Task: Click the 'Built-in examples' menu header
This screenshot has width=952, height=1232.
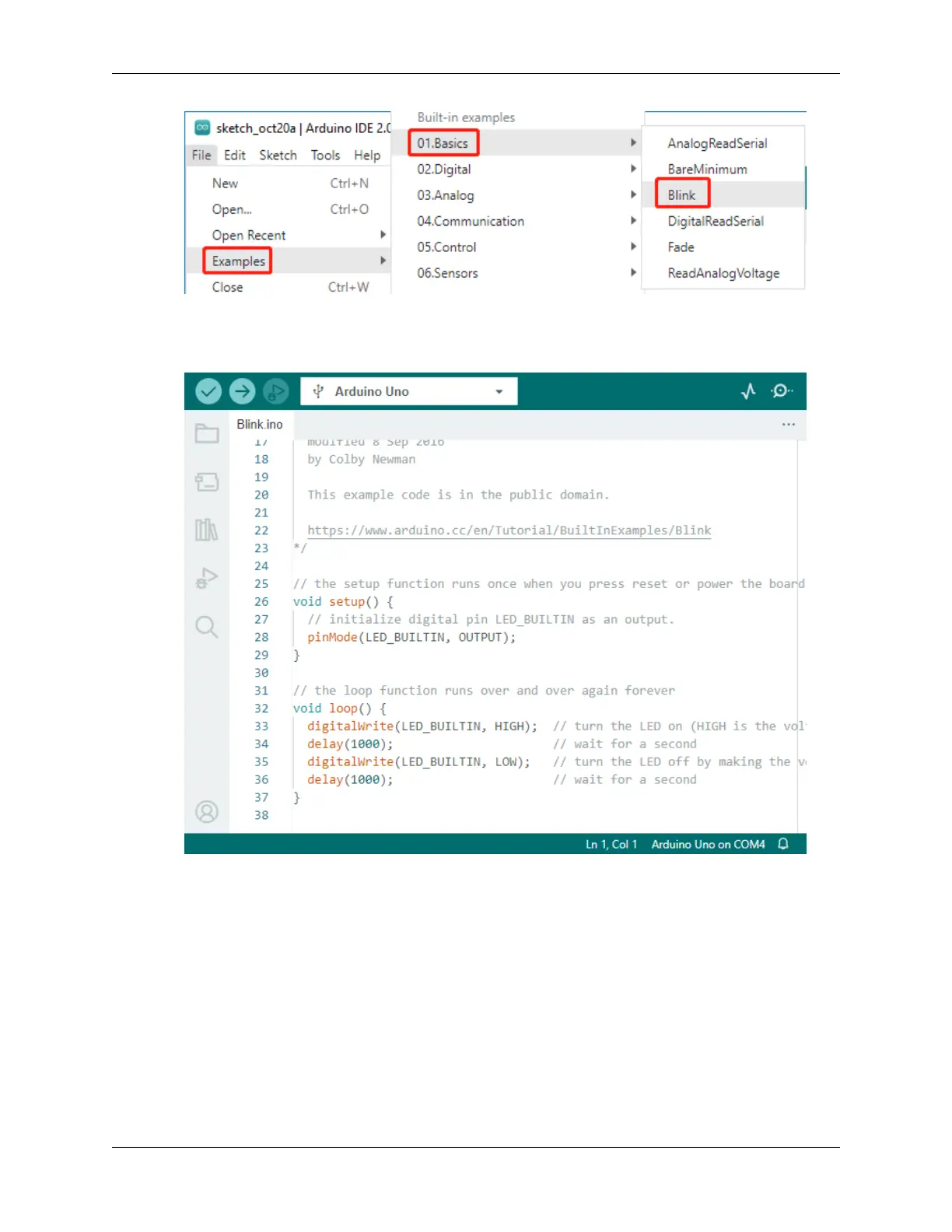Action: click(x=466, y=117)
